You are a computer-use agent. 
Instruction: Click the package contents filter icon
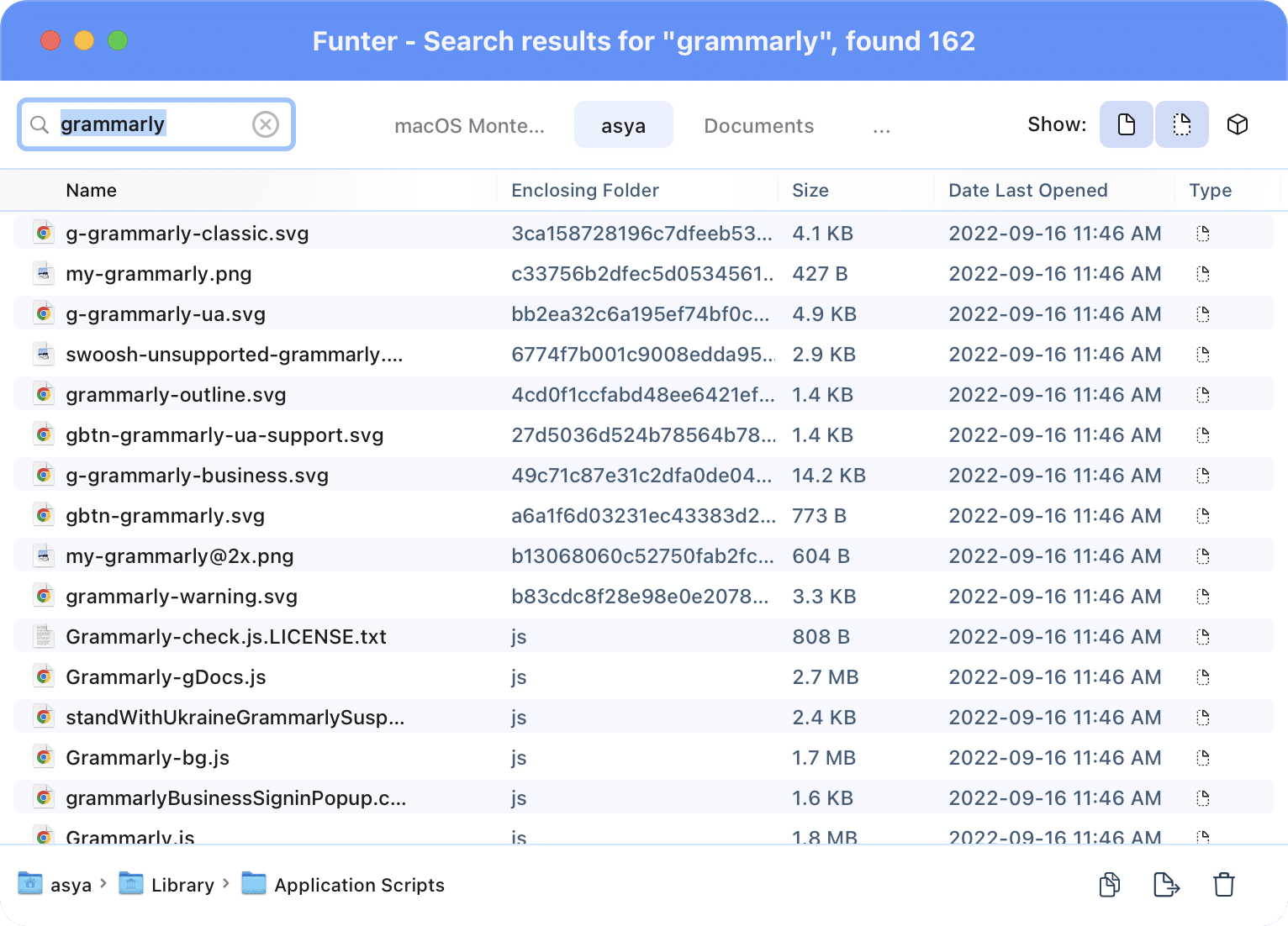click(1238, 124)
